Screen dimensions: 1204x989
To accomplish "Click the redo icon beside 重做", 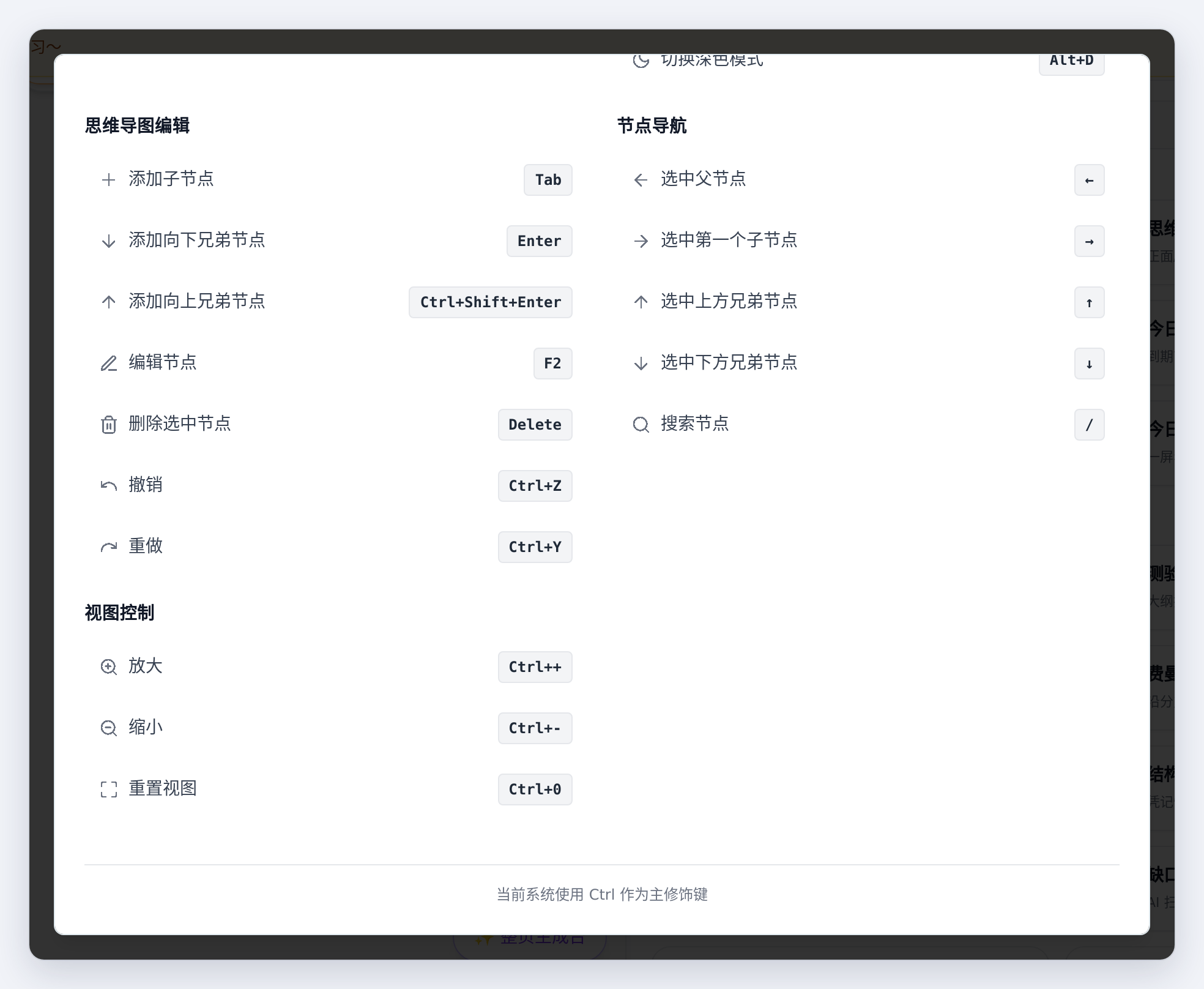I will [109, 547].
